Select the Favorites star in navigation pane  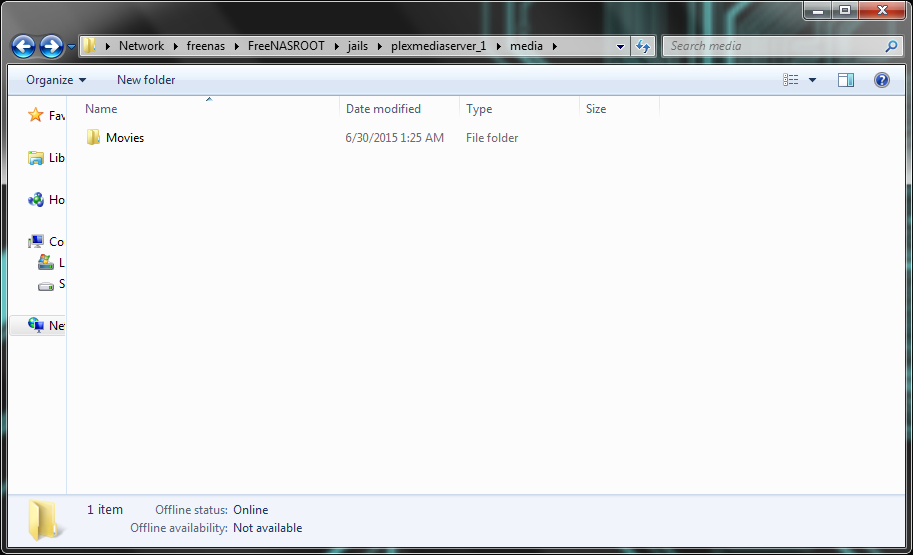coord(36,116)
